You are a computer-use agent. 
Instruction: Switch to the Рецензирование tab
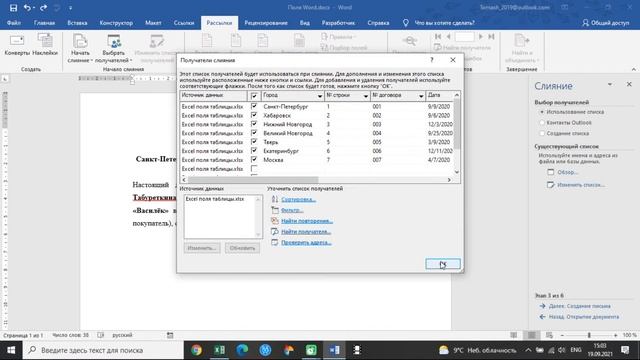266,23
